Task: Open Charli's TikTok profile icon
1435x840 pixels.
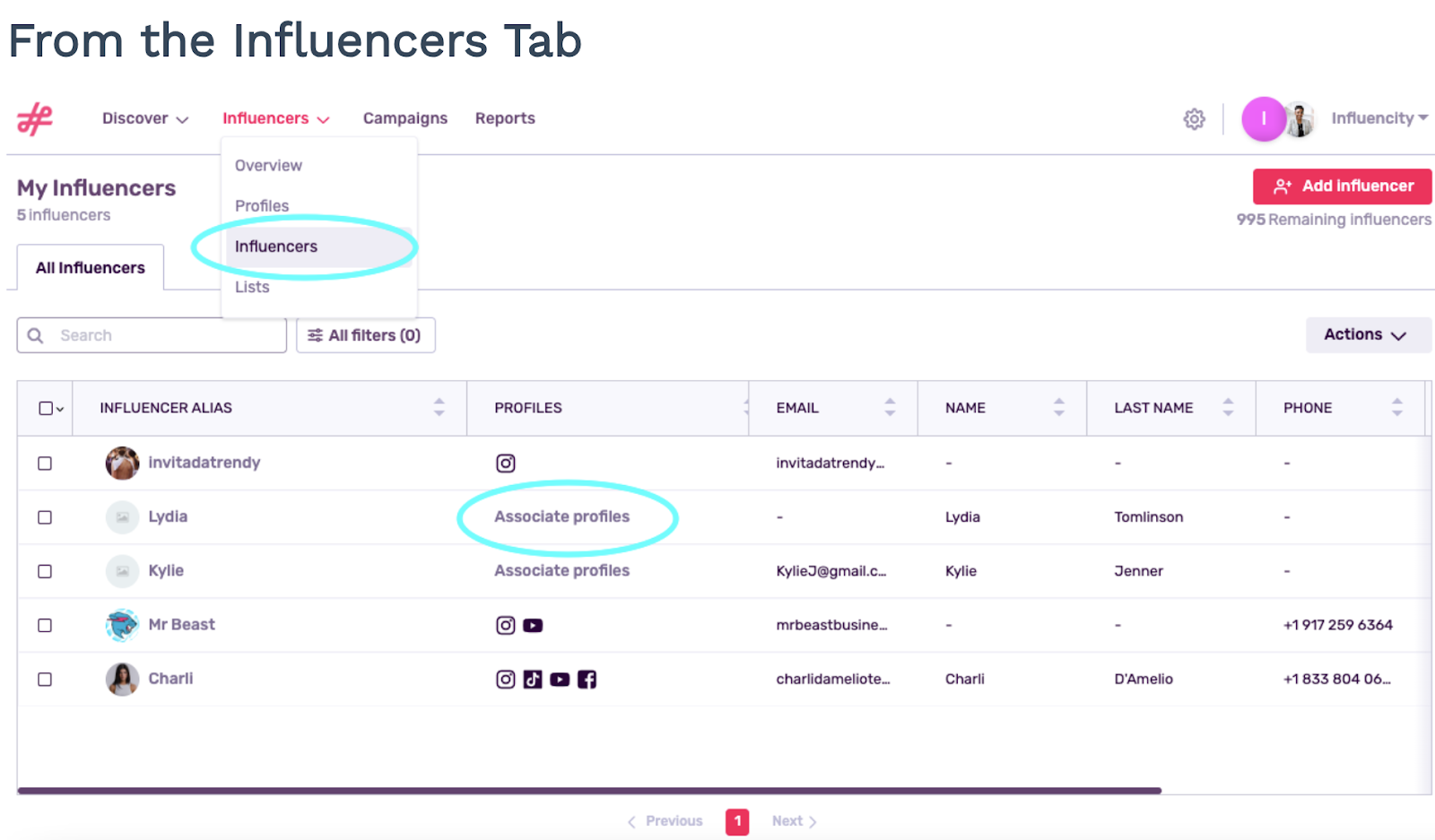Action: pyautogui.click(x=533, y=680)
